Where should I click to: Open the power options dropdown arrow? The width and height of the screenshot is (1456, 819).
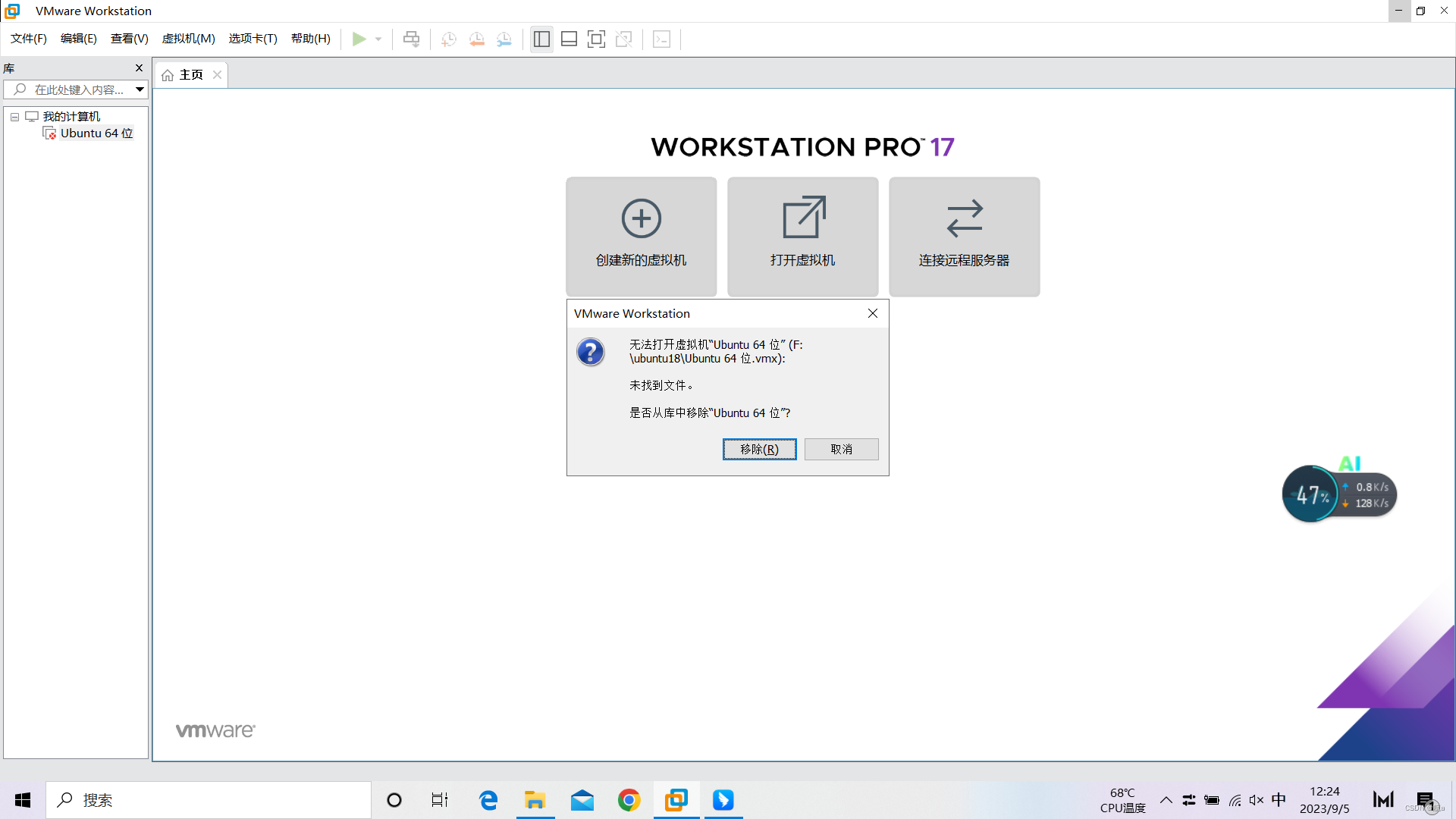coord(378,39)
